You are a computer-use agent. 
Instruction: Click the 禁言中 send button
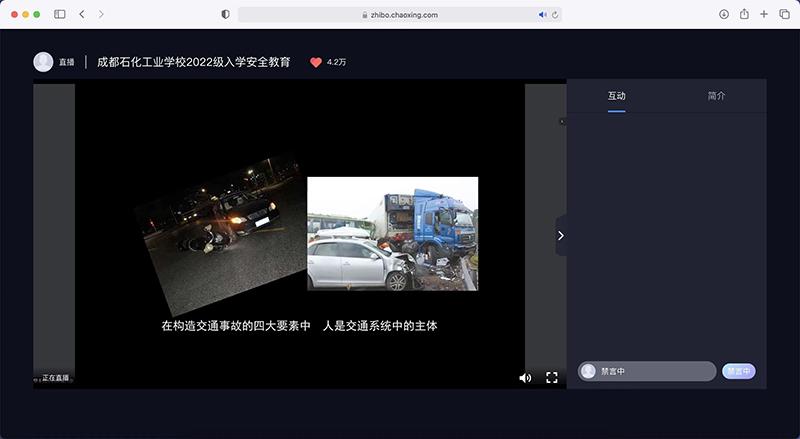coord(738,371)
